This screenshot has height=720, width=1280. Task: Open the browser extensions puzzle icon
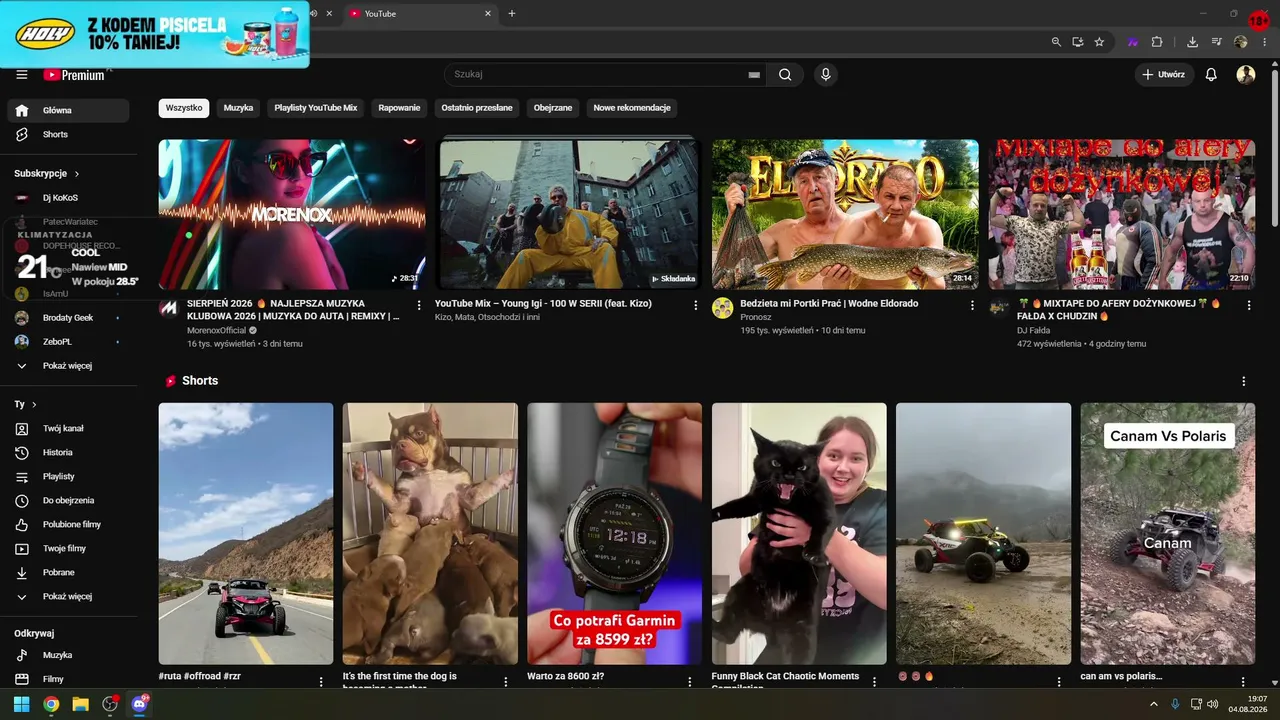(1157, 42)
